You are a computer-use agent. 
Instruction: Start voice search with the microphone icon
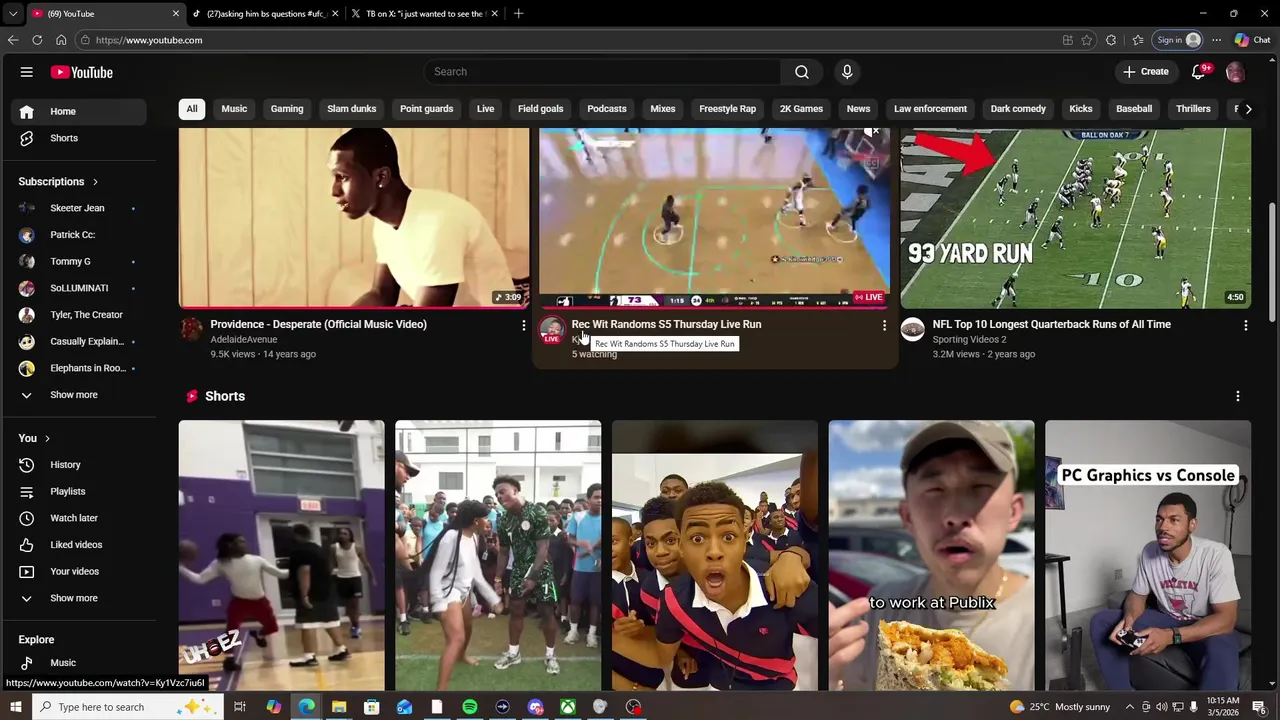(x=847, y=72)
